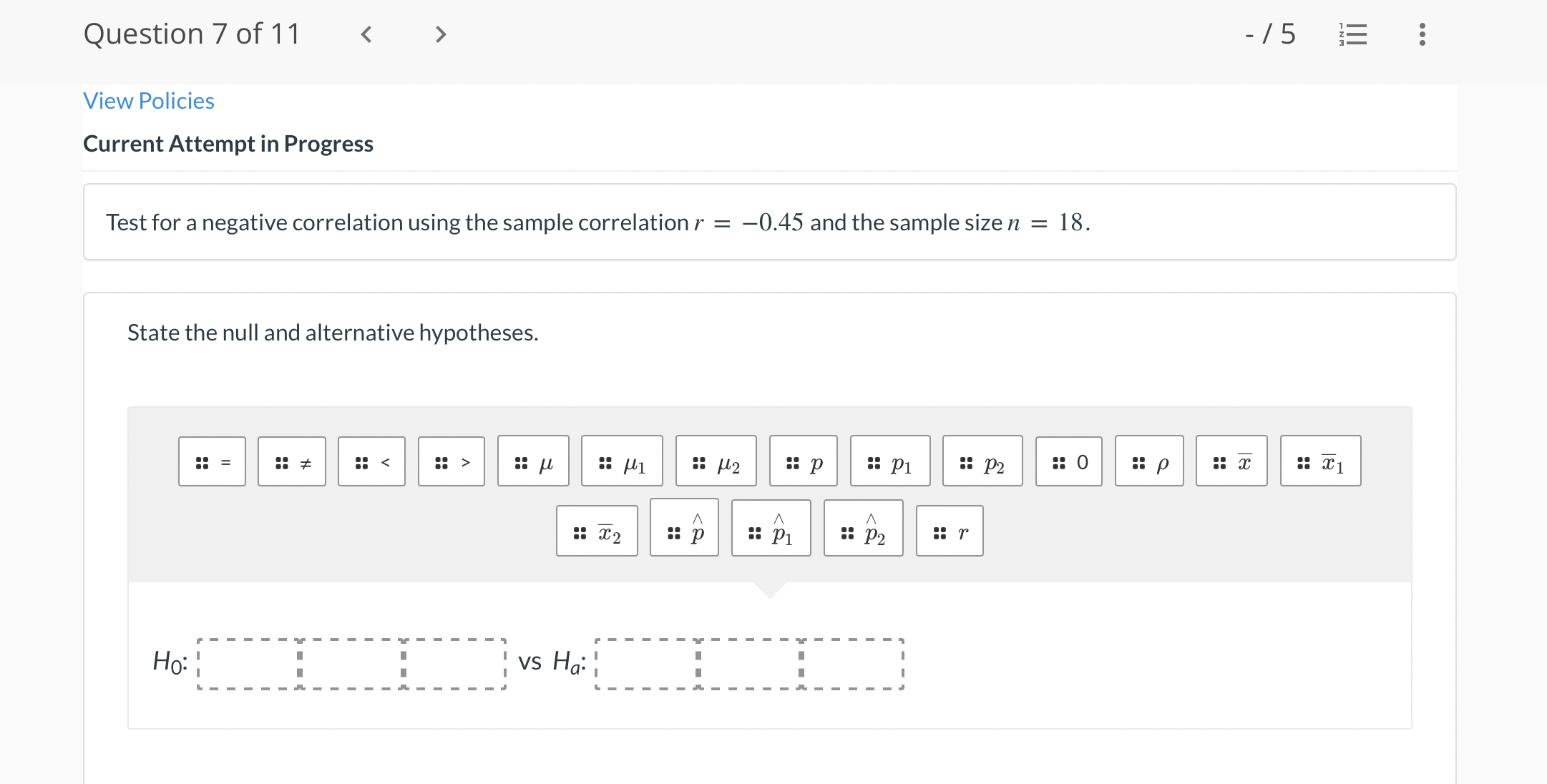
Task: Select the p₂ tile
Action: (982, 461)
